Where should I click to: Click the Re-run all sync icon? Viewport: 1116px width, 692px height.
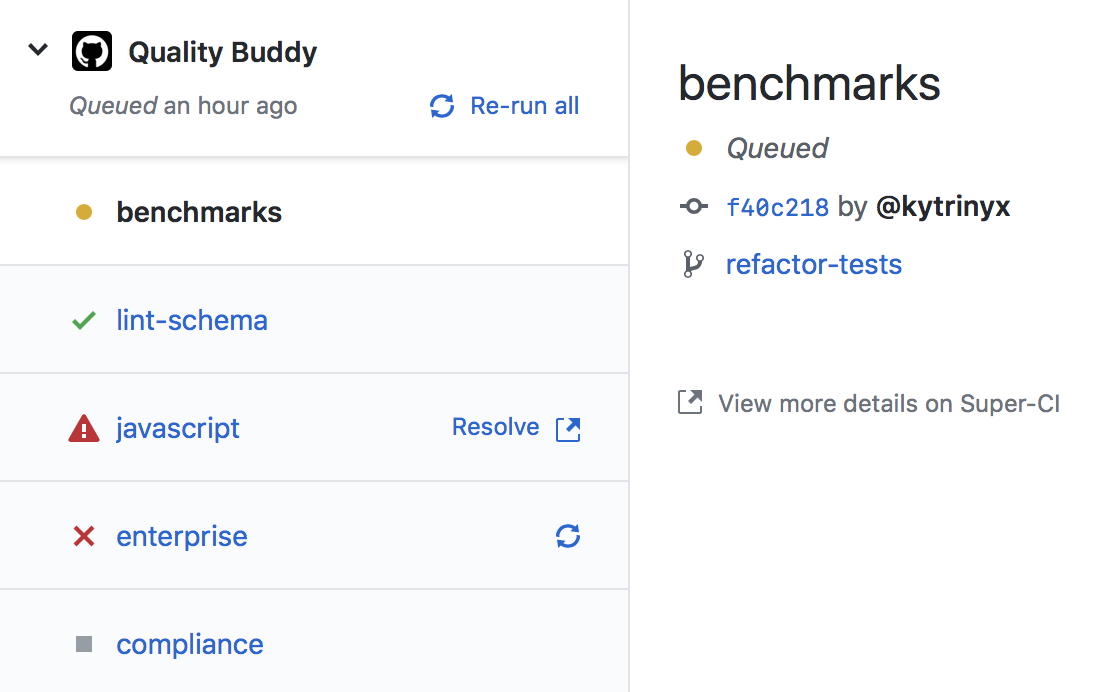pyautogui.click(x=442, y=106)
